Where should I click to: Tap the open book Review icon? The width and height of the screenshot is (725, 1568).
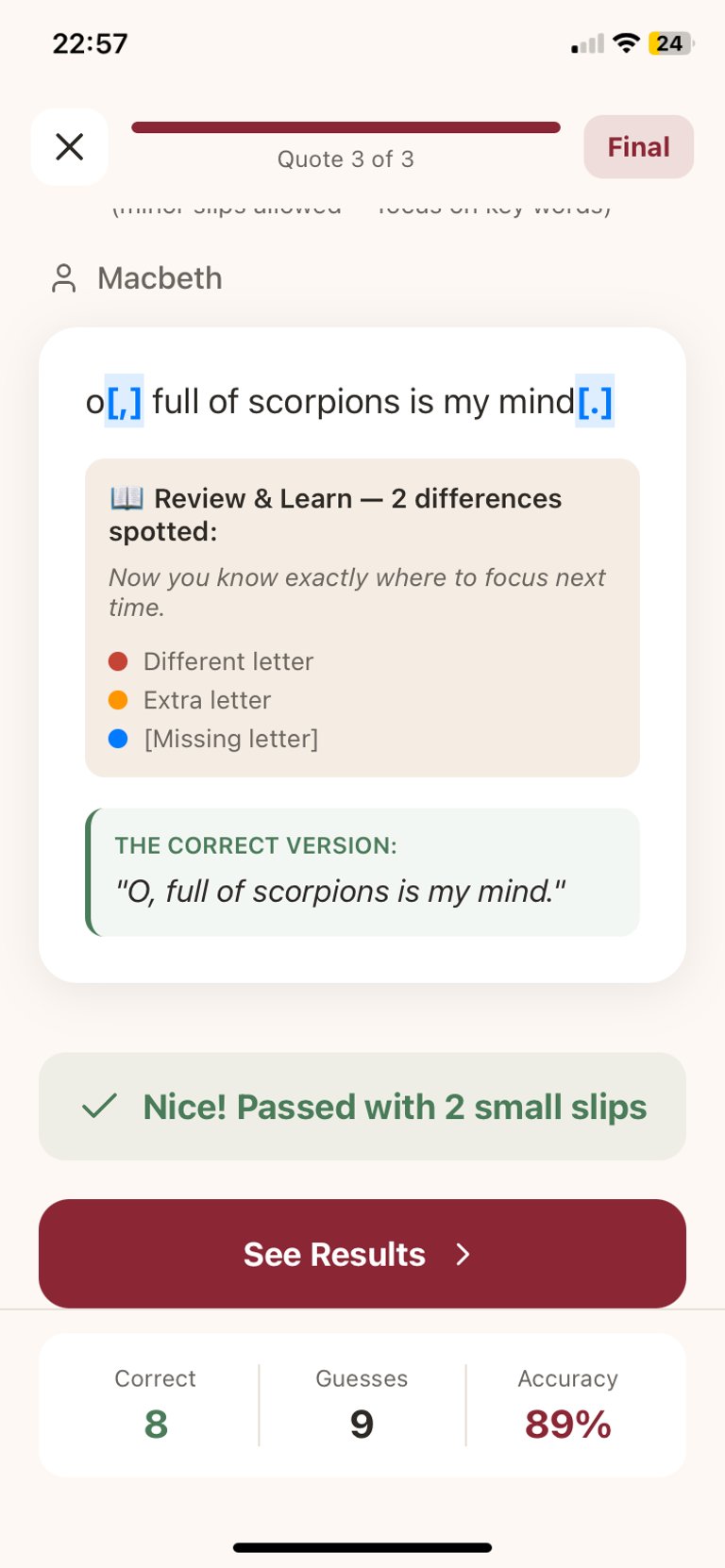click(126, 497)
